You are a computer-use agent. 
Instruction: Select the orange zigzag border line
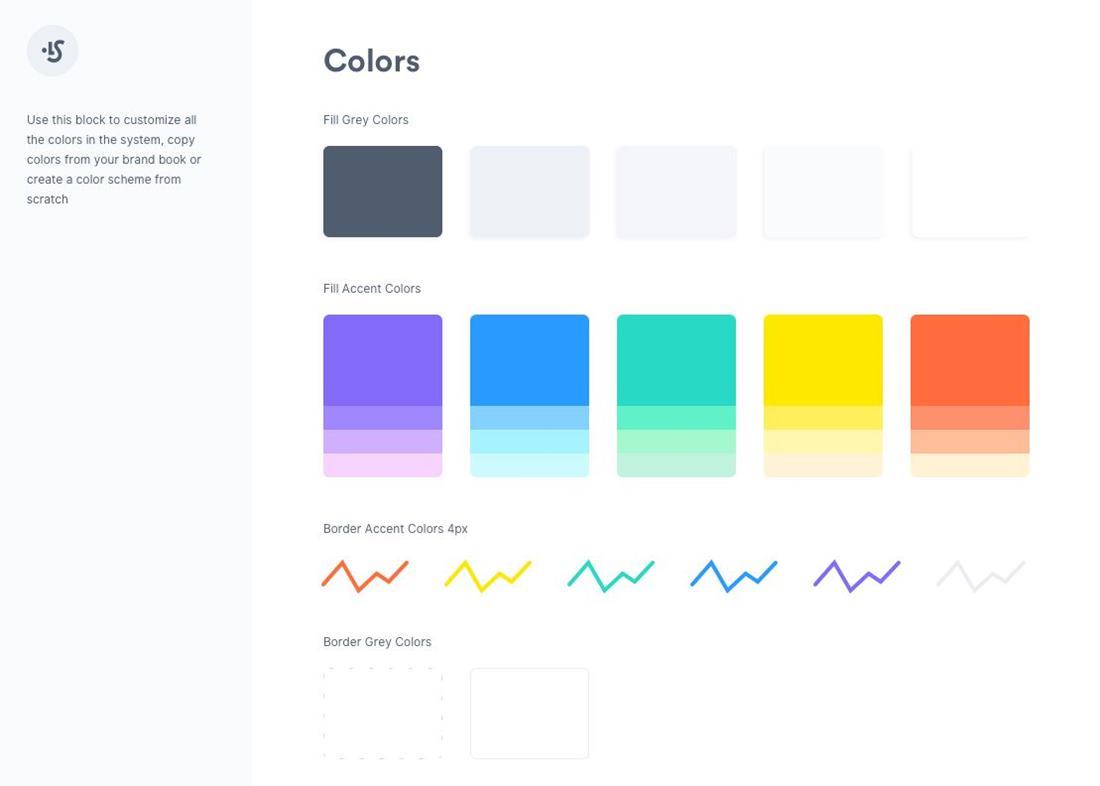click(x=365, y=575)
